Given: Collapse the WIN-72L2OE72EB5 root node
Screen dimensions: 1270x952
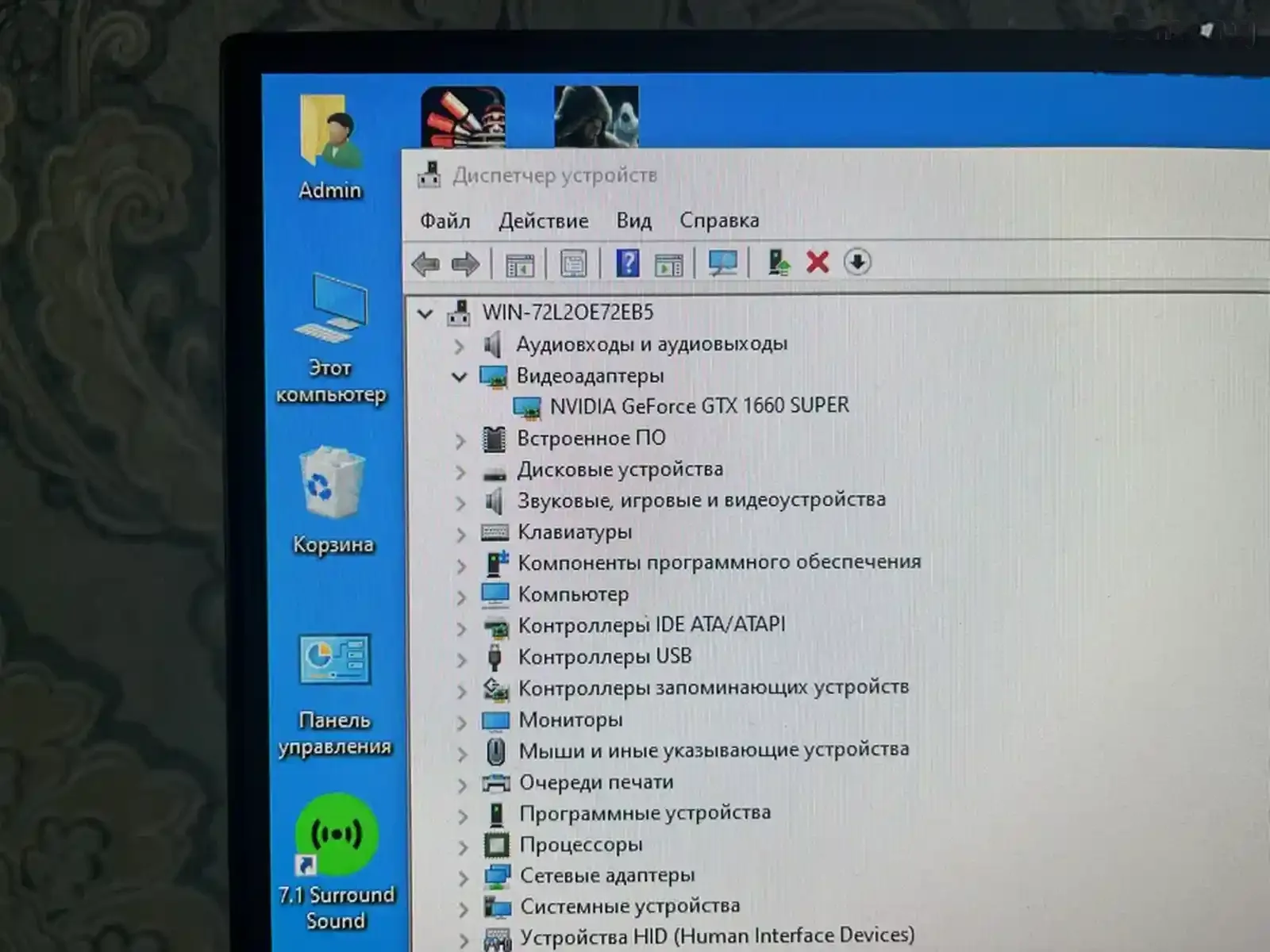Looking at the screenshot, I should (425, 314).
